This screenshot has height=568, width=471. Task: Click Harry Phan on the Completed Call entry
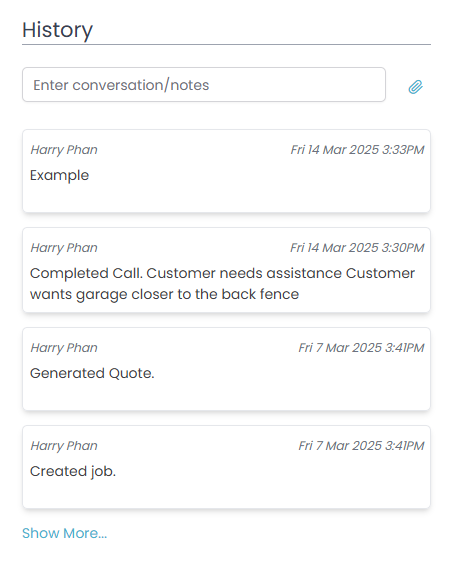[x=64, y=248]
